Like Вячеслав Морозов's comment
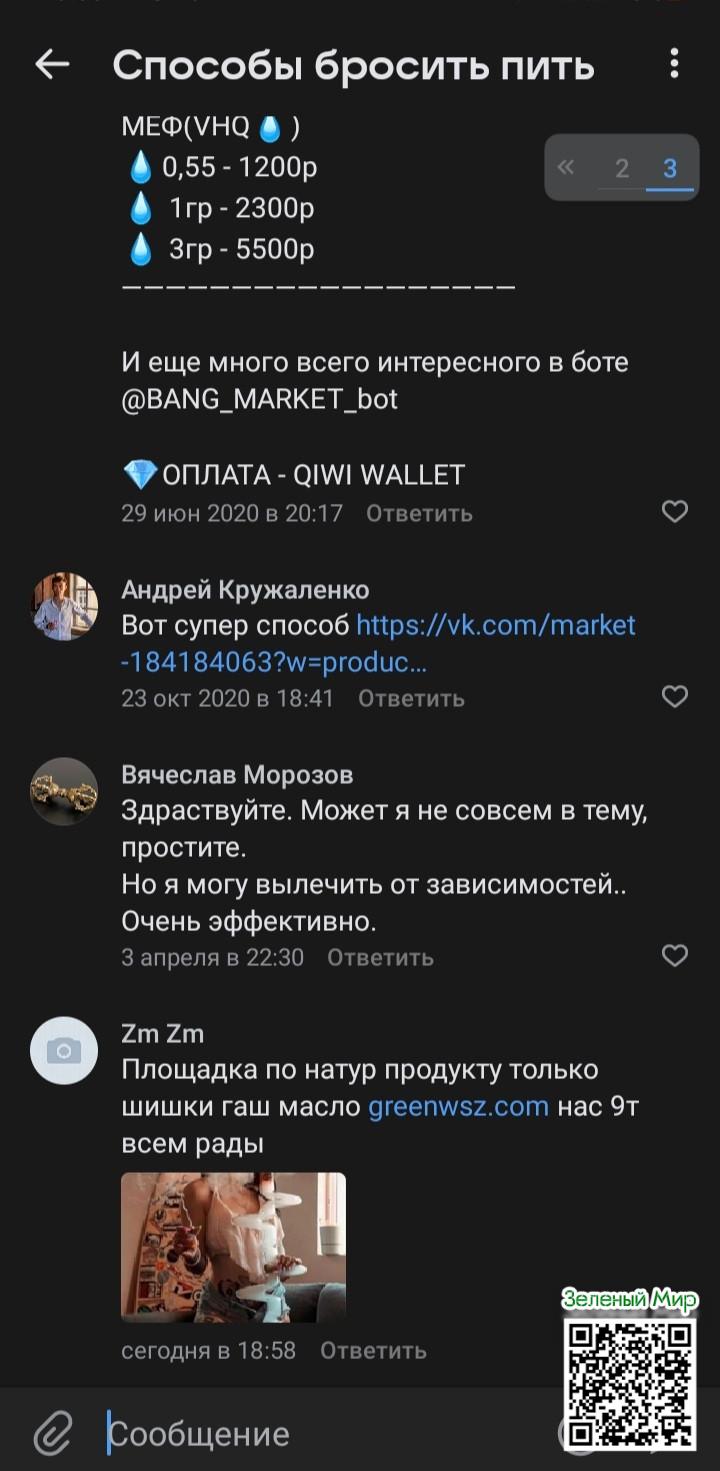Viewport: 720px width, 1471px height. 675,956
